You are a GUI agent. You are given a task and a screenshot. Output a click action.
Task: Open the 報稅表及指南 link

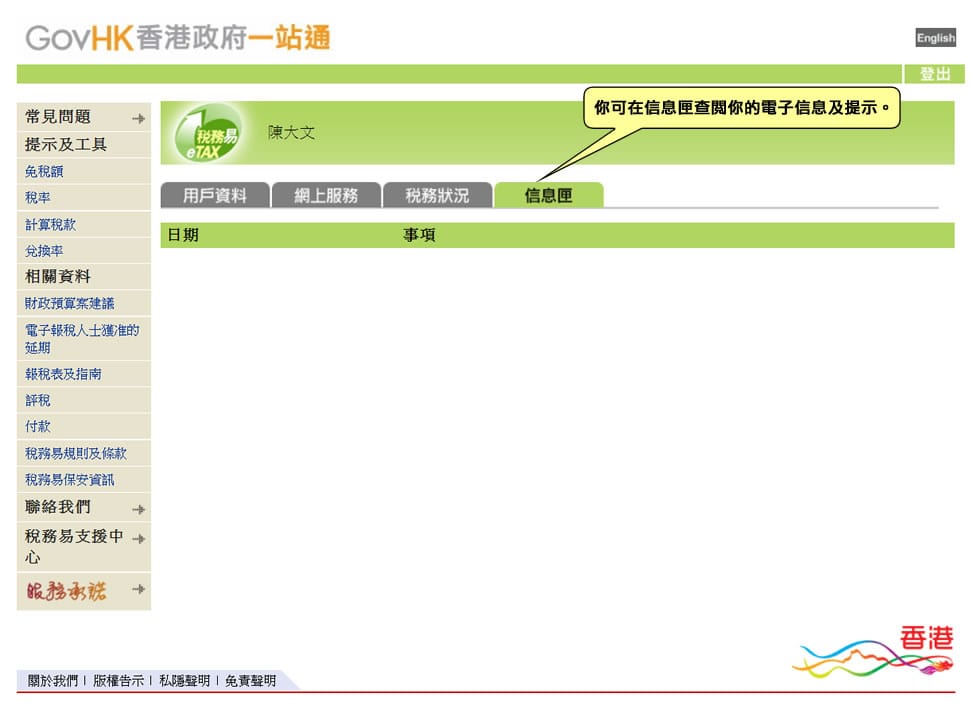point(64,374)
